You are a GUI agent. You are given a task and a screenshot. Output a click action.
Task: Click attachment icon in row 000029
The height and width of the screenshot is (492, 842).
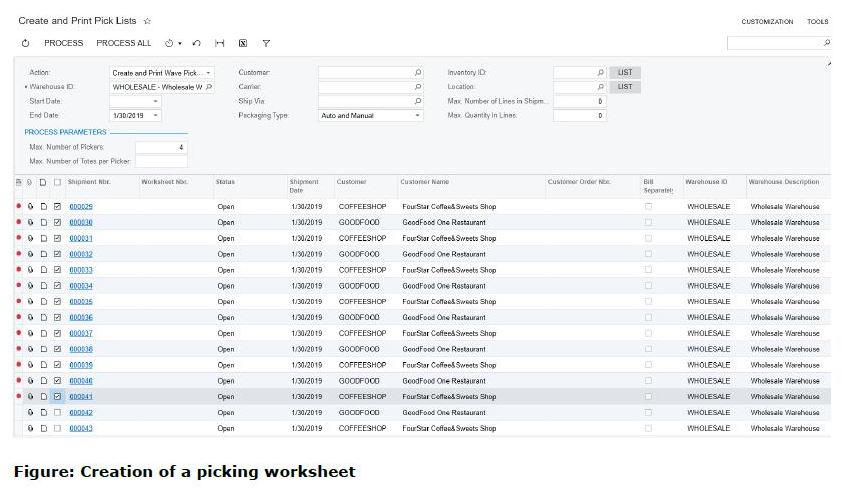tap(31, 206)
